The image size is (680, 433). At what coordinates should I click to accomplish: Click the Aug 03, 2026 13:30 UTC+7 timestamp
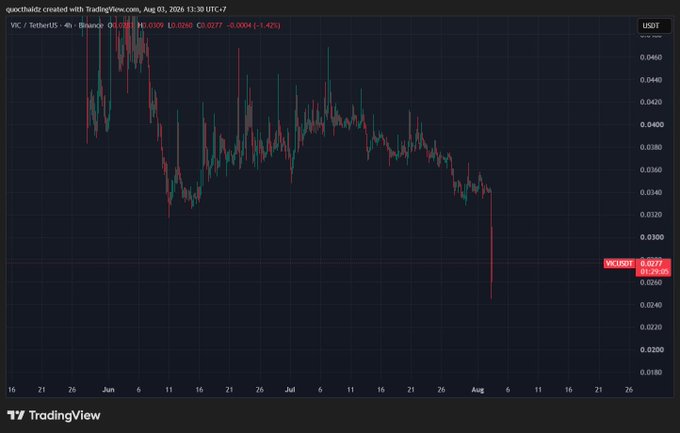click(185, 9)
